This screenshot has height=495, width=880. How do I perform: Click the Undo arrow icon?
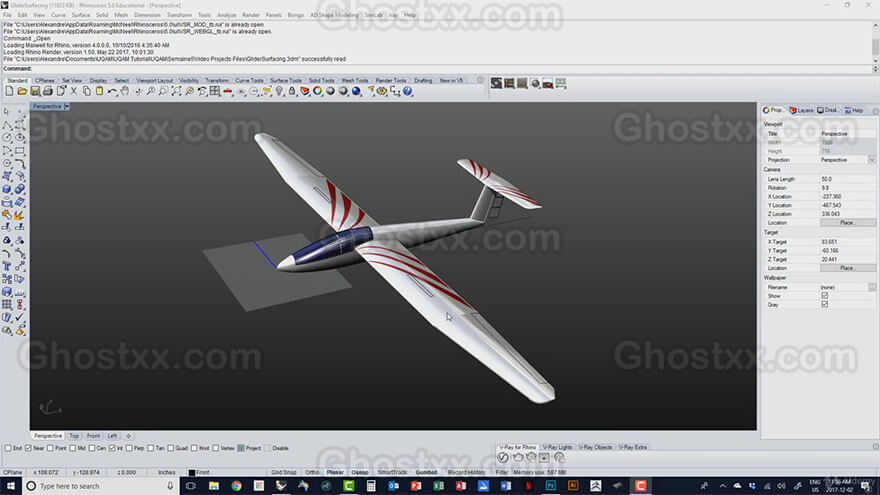(x=112, y=91)
